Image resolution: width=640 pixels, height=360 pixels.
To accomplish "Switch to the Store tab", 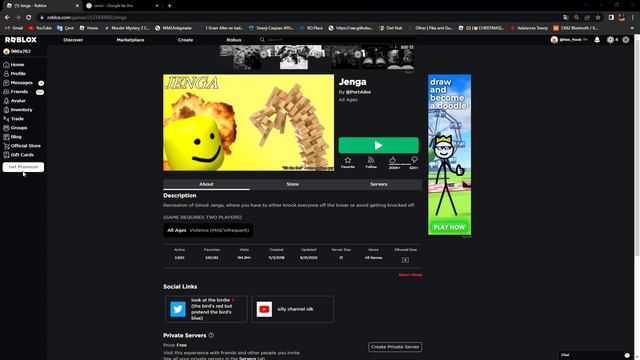I will point(293,184).
